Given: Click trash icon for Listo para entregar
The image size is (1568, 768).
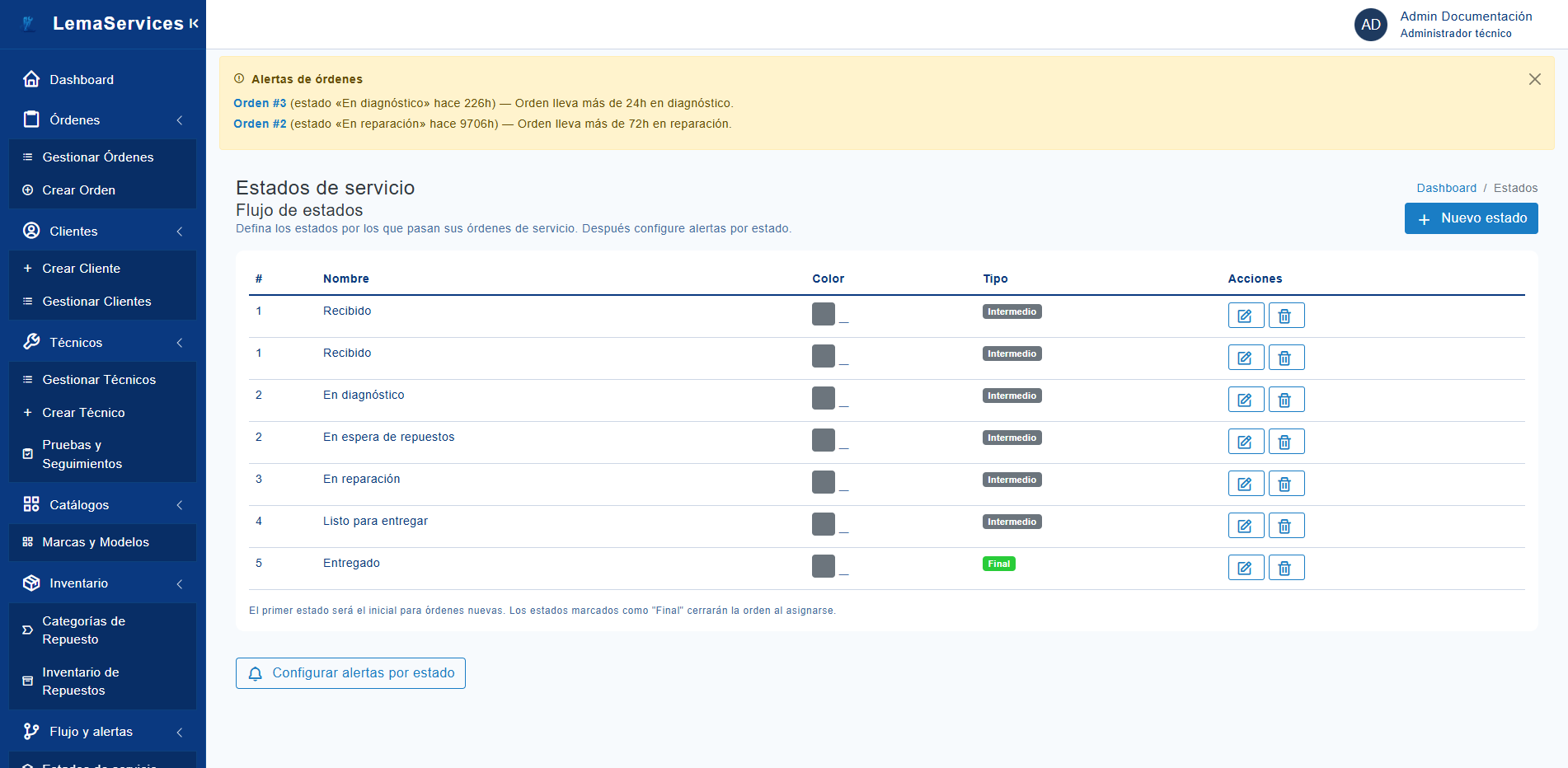Looking at the screenshot, I should tap(1285, 526).
